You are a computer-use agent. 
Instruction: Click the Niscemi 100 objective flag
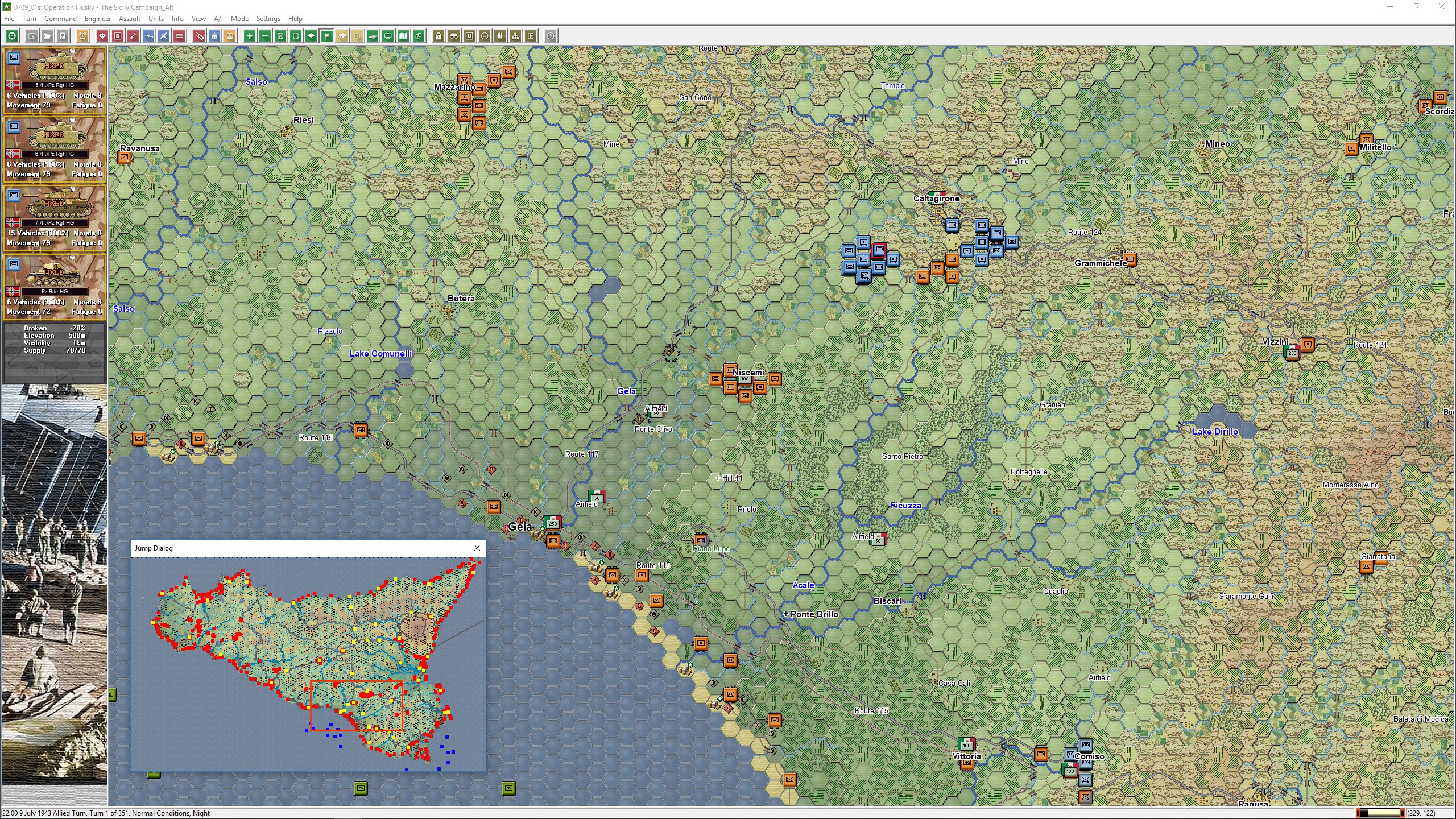tap(744, 378)
